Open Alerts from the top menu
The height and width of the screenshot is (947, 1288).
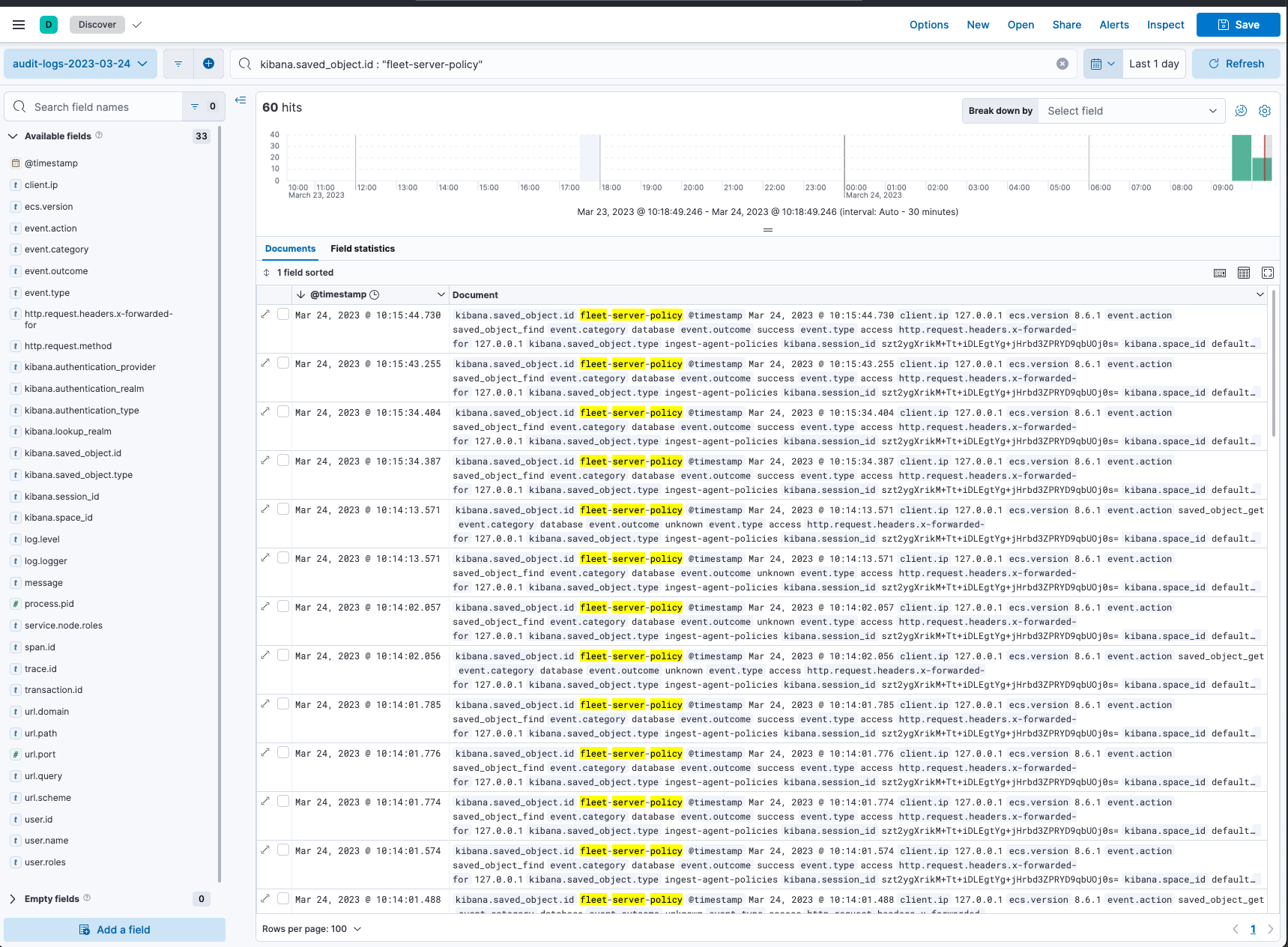[x=1114, y=25]
